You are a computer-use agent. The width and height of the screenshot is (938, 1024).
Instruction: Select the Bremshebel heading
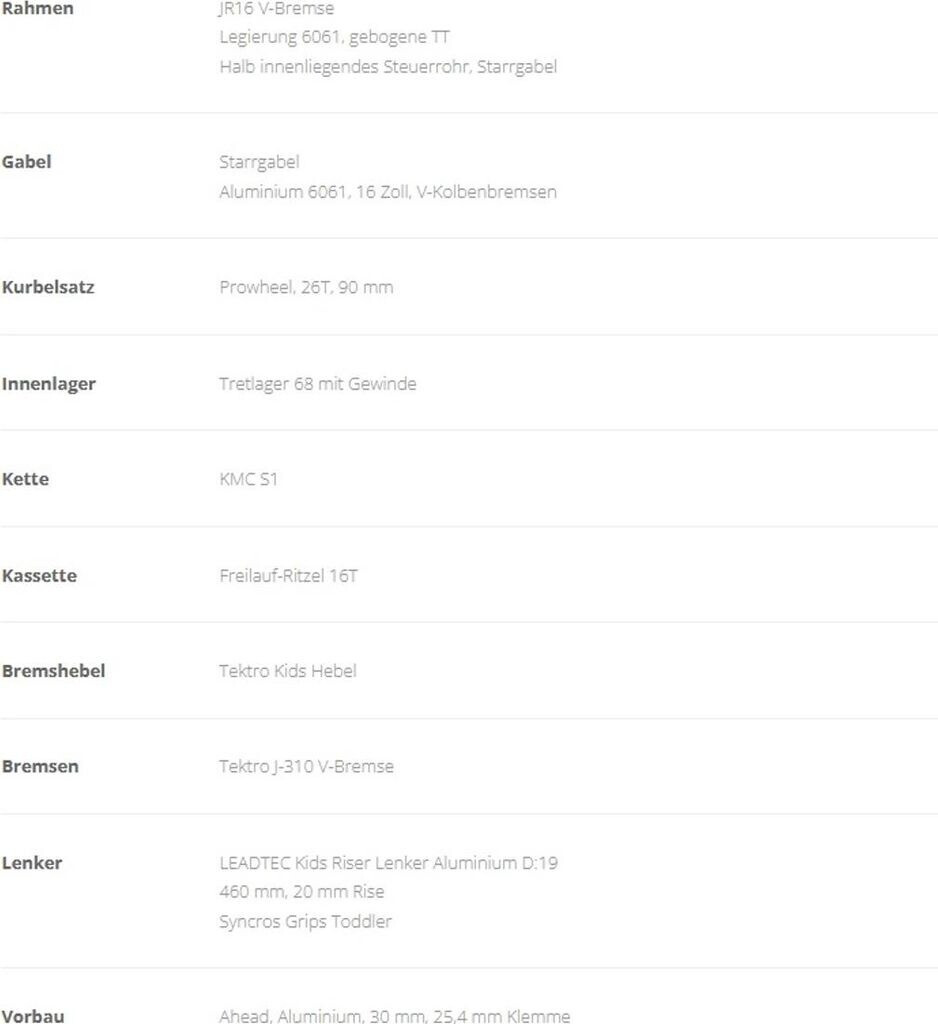[53, 671]
